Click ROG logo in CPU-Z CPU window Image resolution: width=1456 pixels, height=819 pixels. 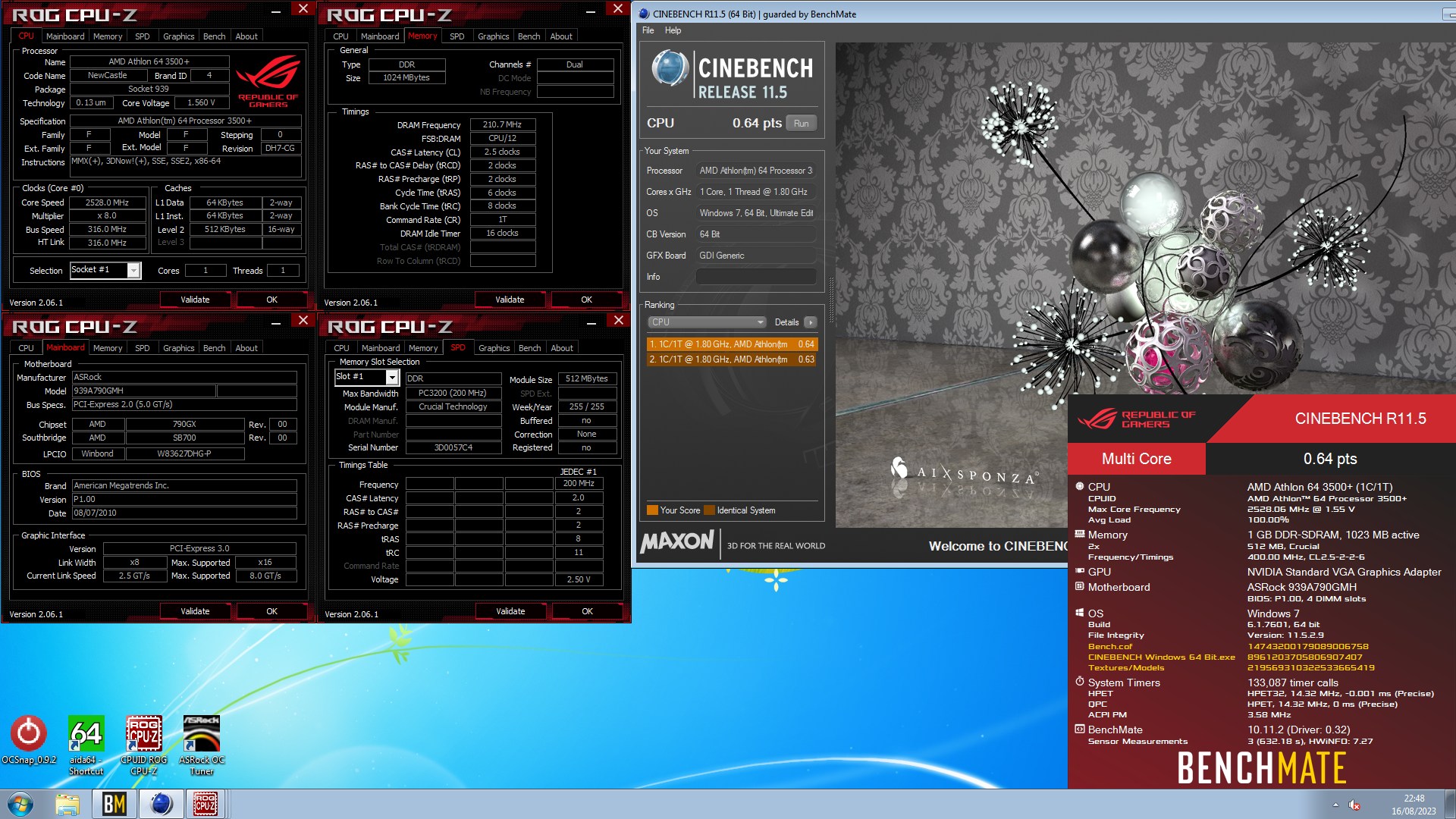(x=268, y=82)
